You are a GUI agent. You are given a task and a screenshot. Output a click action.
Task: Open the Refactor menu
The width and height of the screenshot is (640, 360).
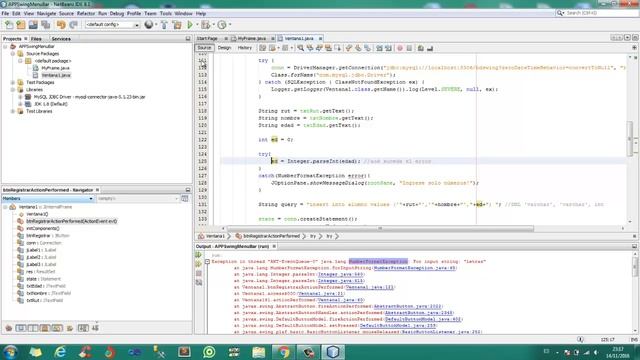[x=86, y=13]
